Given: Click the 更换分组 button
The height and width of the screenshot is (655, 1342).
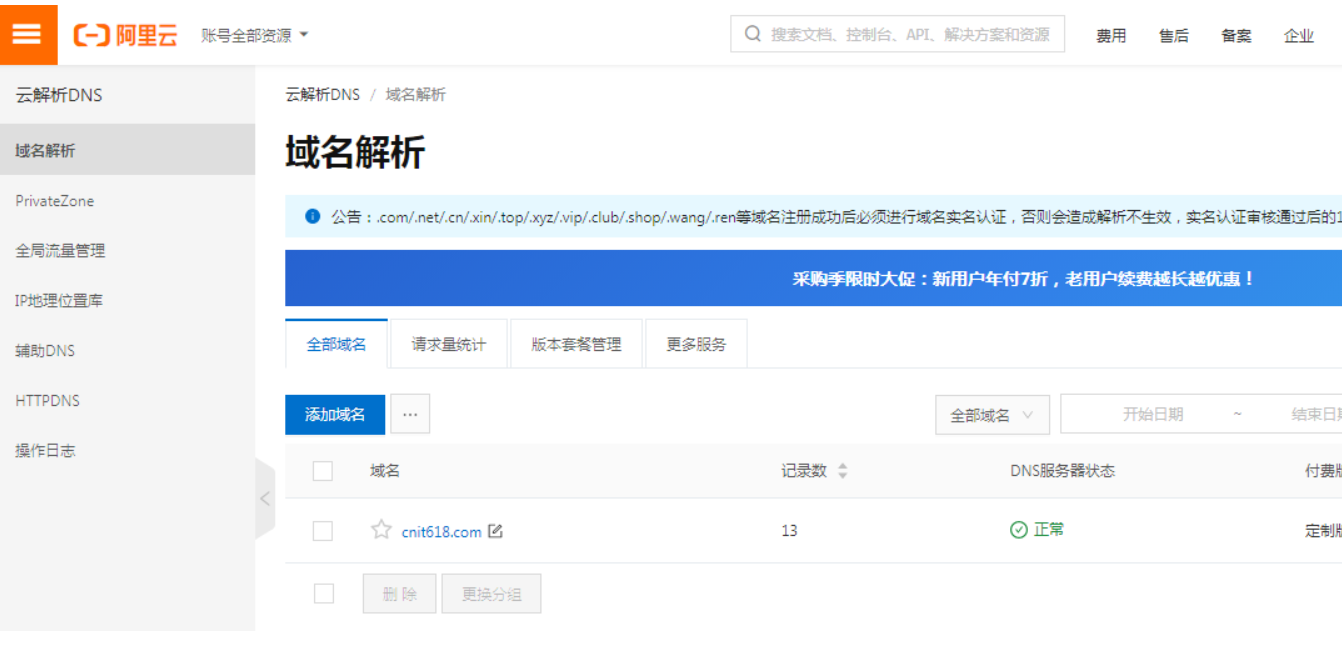Looking at the screenshot, I should 491,594.
